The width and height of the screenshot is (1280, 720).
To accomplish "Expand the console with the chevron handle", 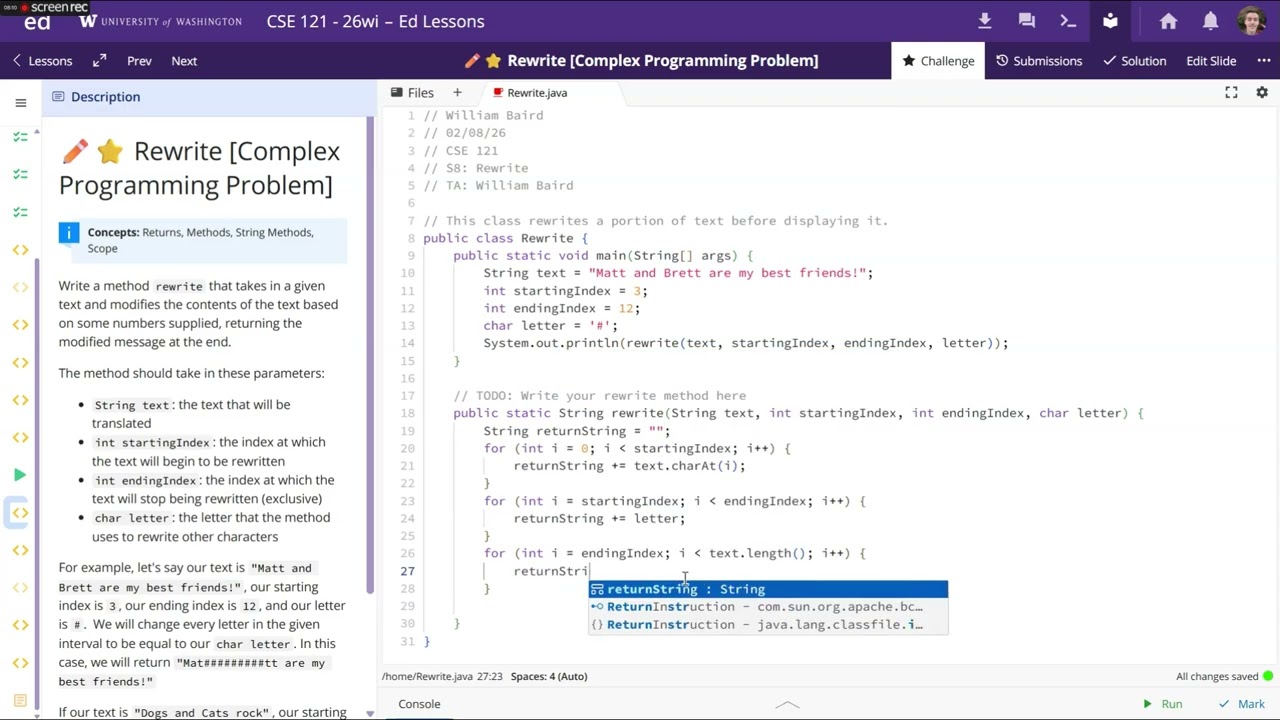I will 788,704.
